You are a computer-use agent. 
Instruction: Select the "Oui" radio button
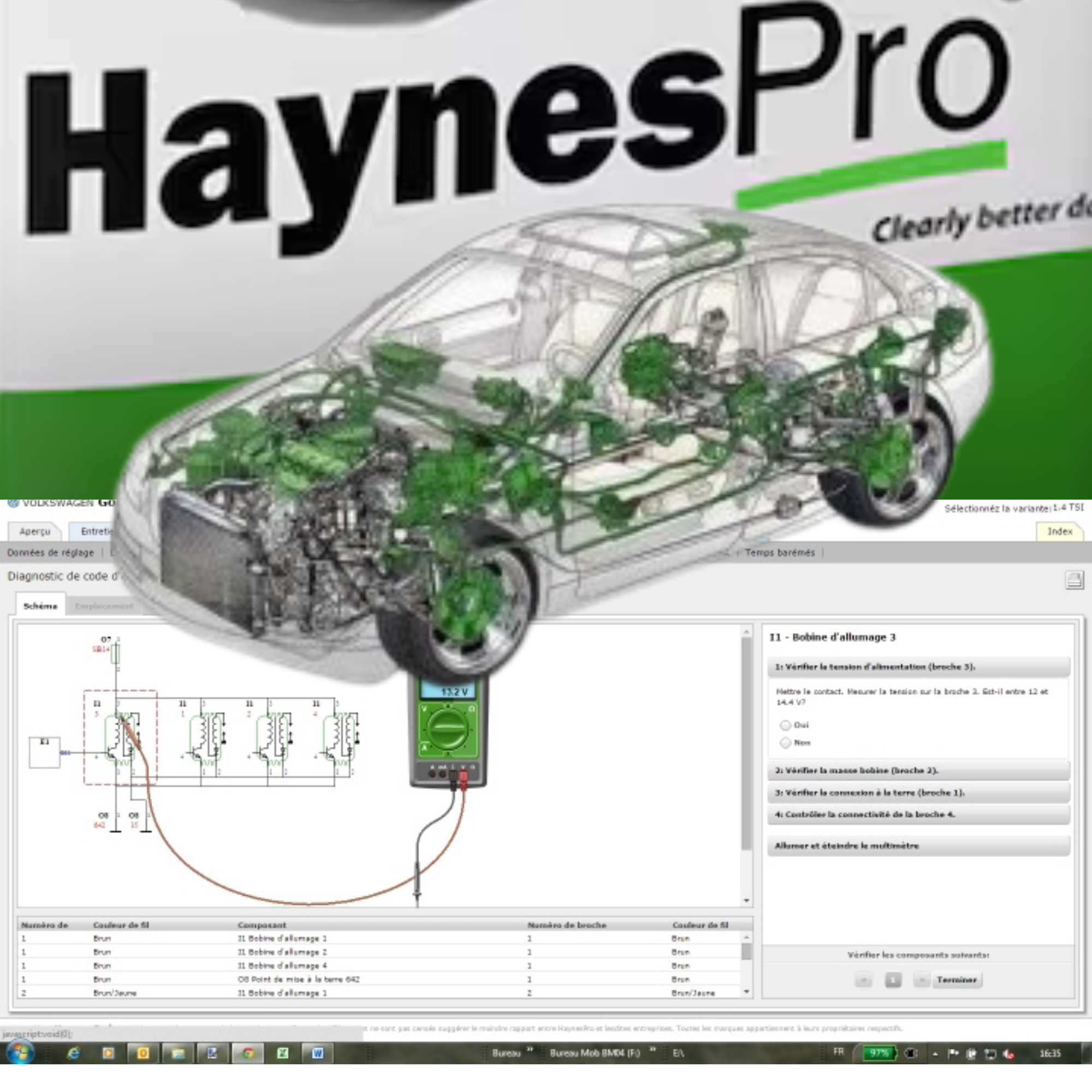pyautogui.click(x=785, y=725)
